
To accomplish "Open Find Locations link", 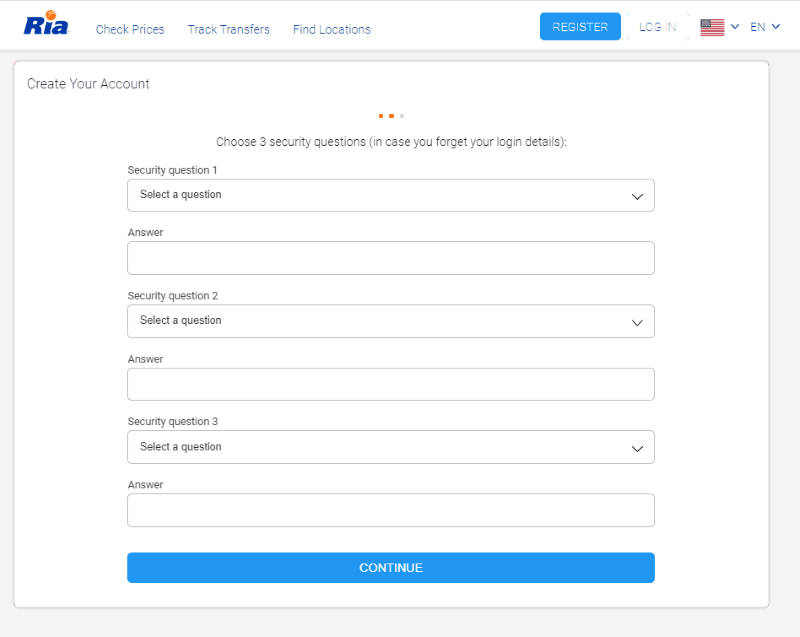I will click(331, 29).
